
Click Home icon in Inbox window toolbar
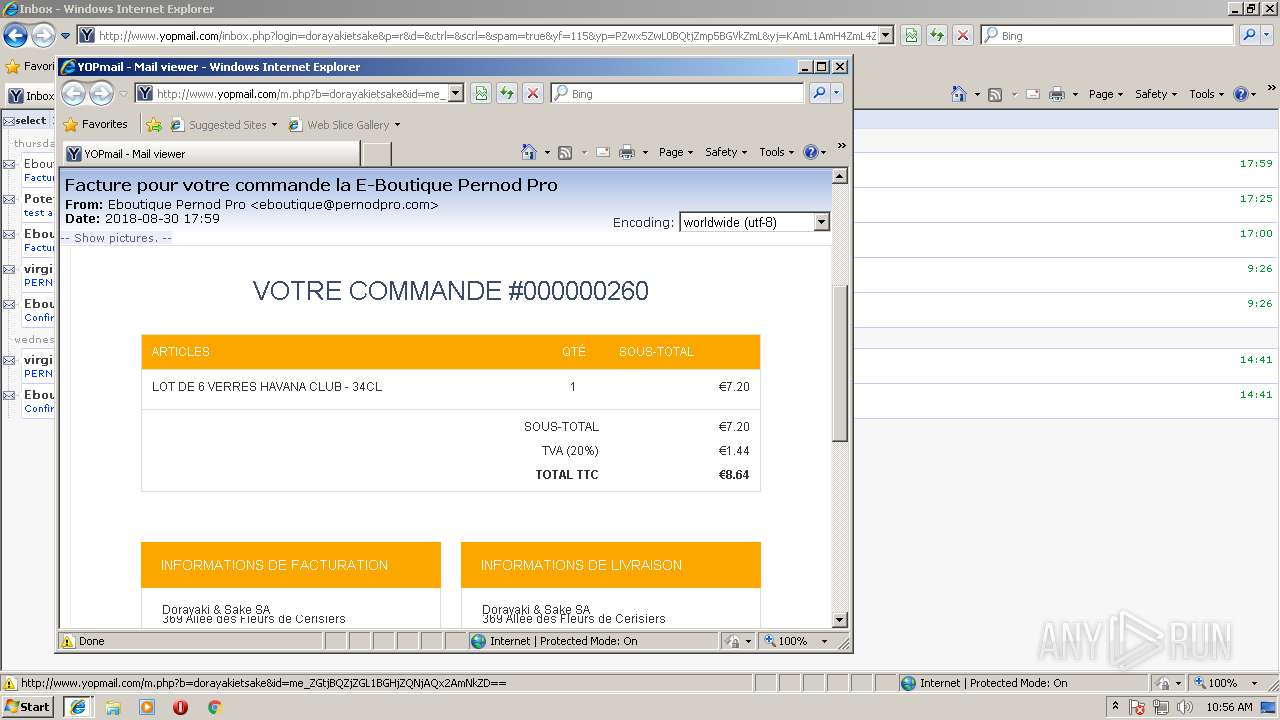(x=959, y=94)
